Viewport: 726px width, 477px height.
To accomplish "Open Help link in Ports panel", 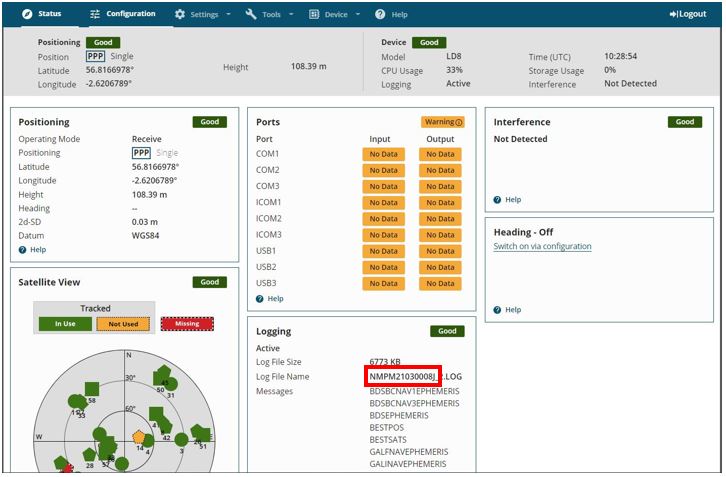I will tap(275, 299).
